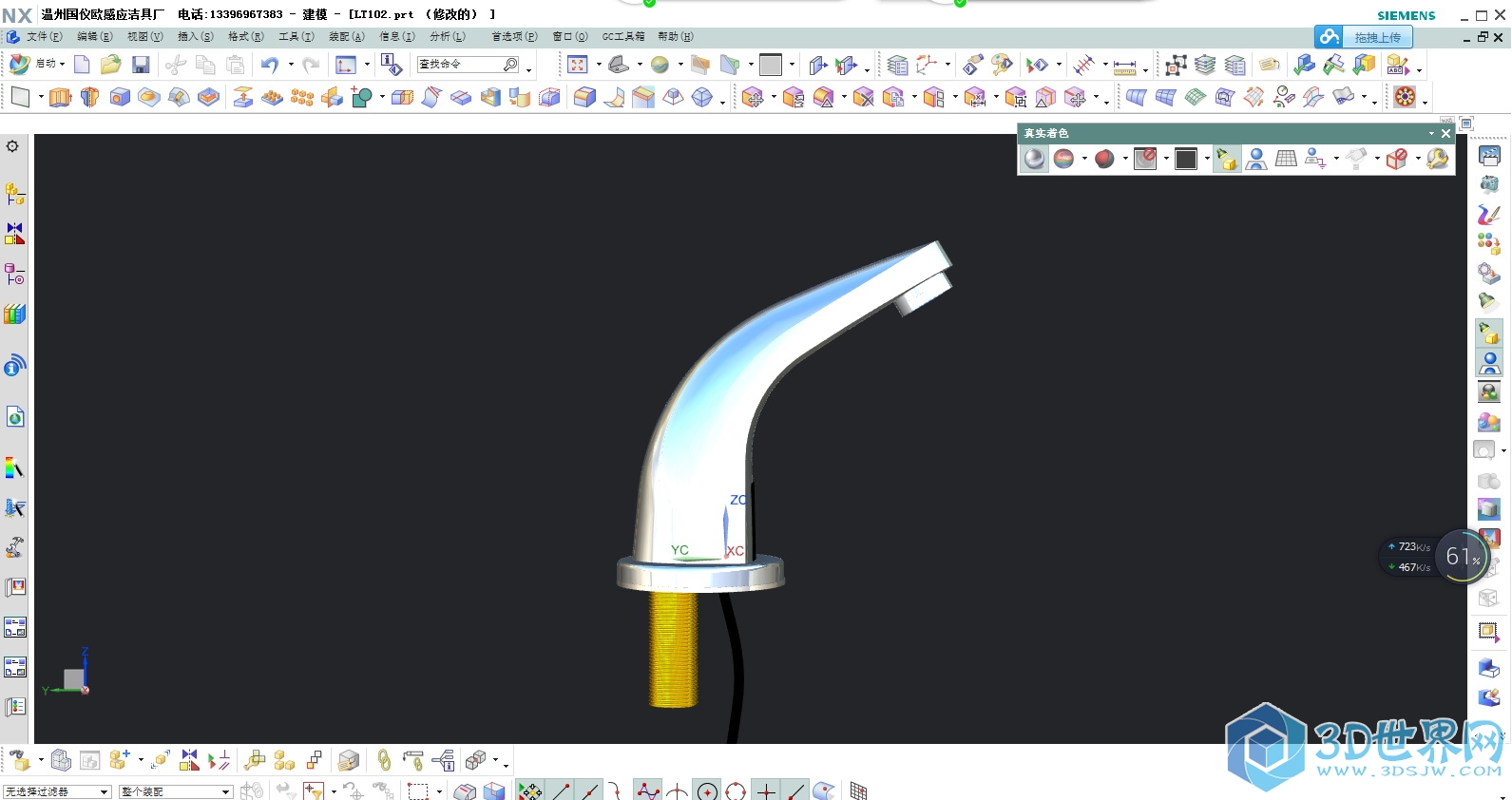Click the Edge Blend icon

(x=584, y=97)
